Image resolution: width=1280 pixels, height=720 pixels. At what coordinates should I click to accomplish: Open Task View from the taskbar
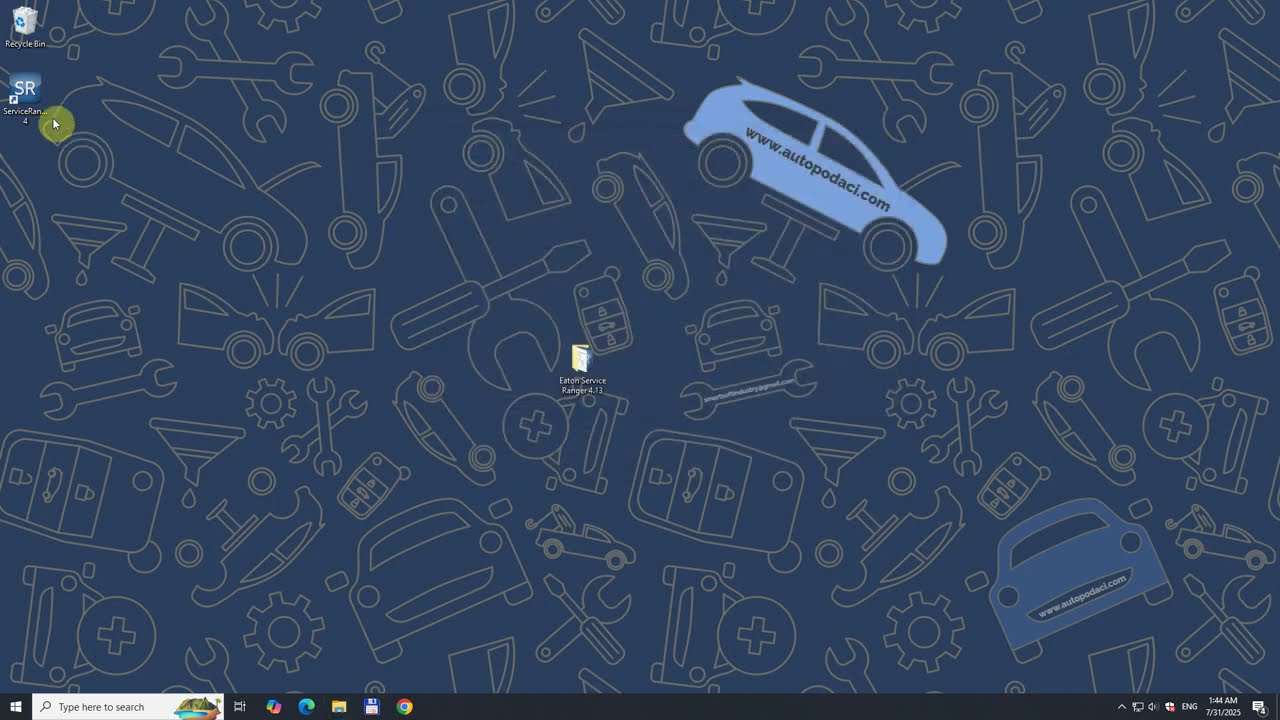(240, 707)
